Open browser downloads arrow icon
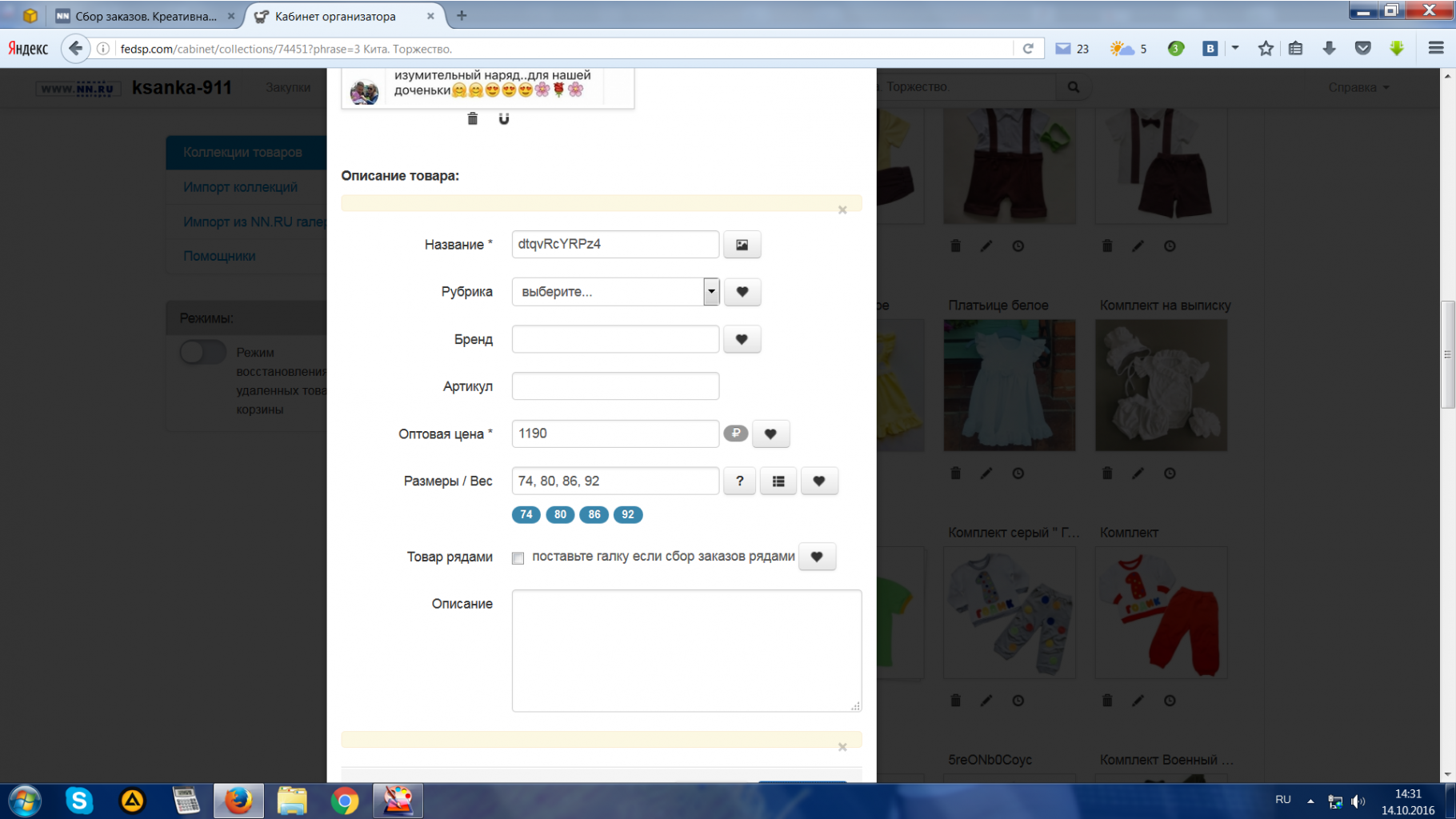This screenshot has height=819, width=1456. 1330,49
